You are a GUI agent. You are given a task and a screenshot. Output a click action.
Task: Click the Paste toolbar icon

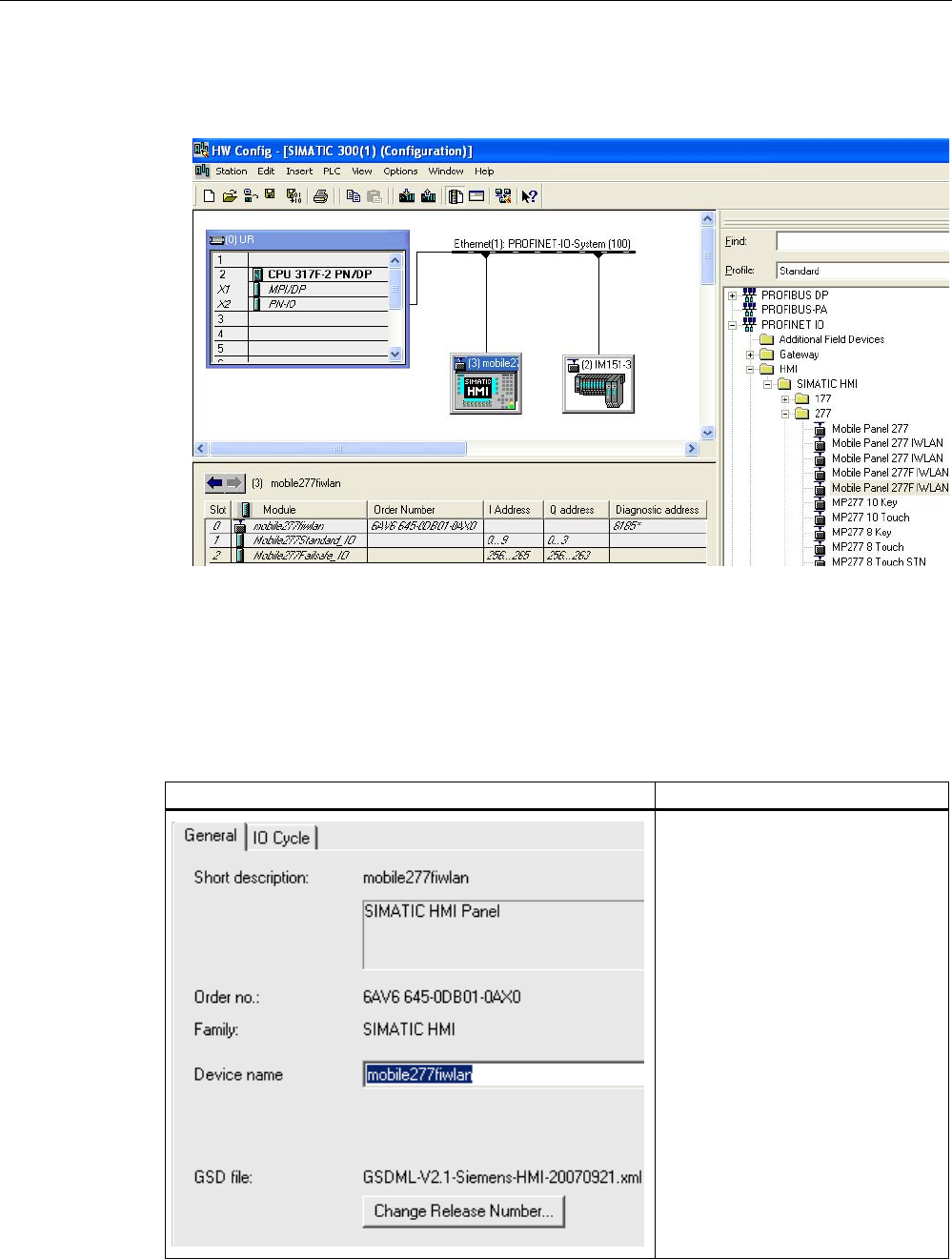pyautogui.click(x=375, y=196)
